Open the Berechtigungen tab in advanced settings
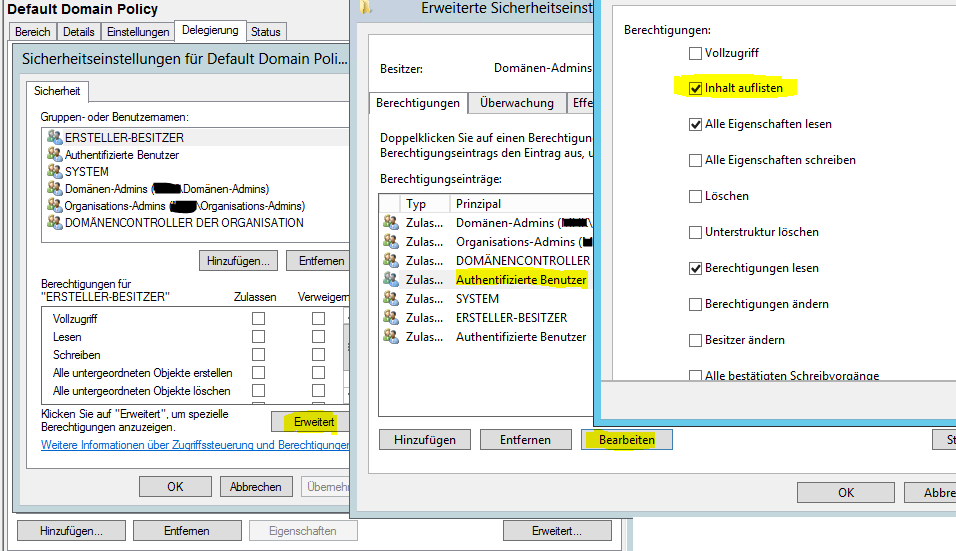This screenshot has height=551, width=956. 418,103
